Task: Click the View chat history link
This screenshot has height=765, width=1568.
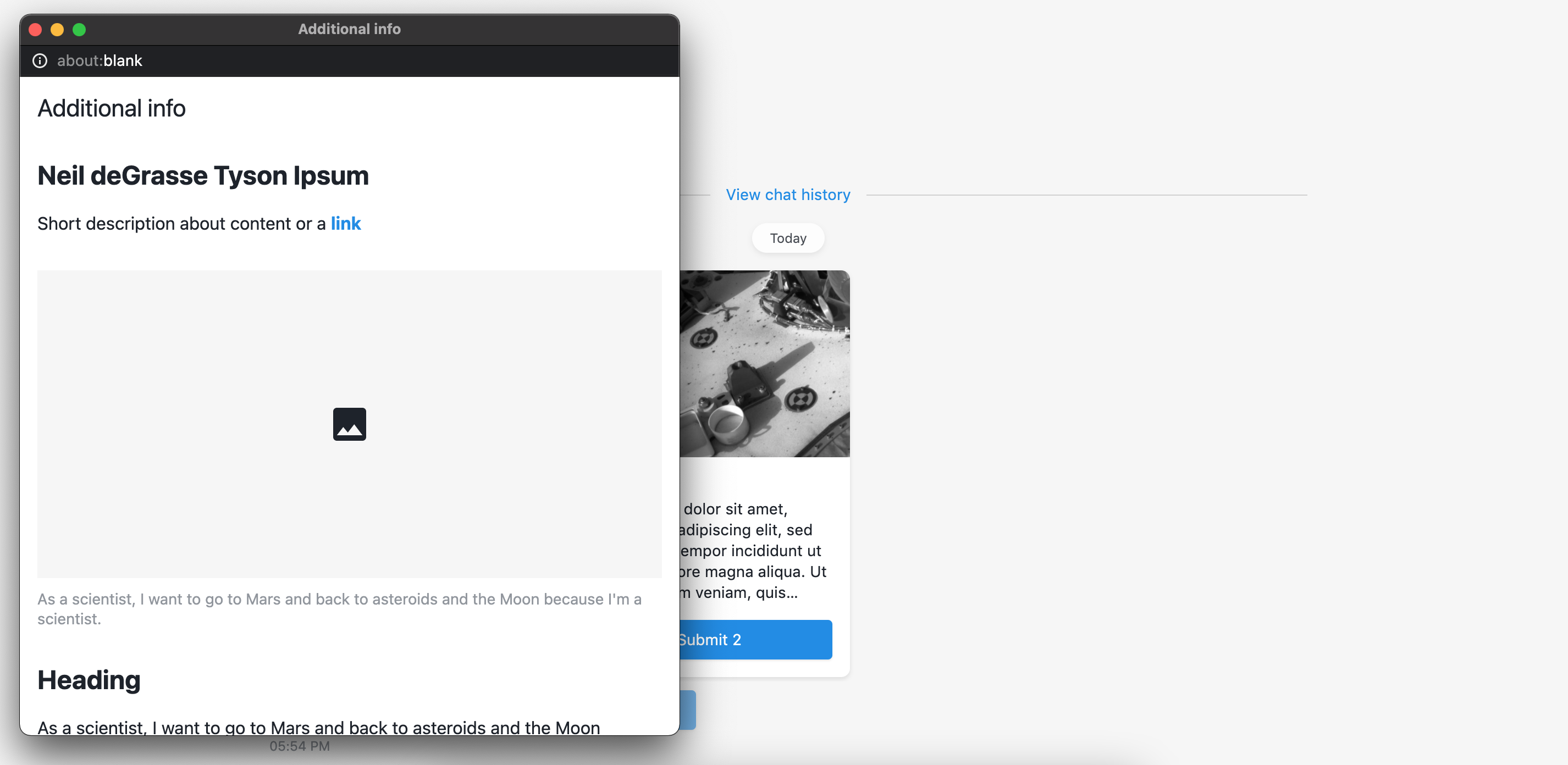Action: pyautogui.click(x=788, y=194)
